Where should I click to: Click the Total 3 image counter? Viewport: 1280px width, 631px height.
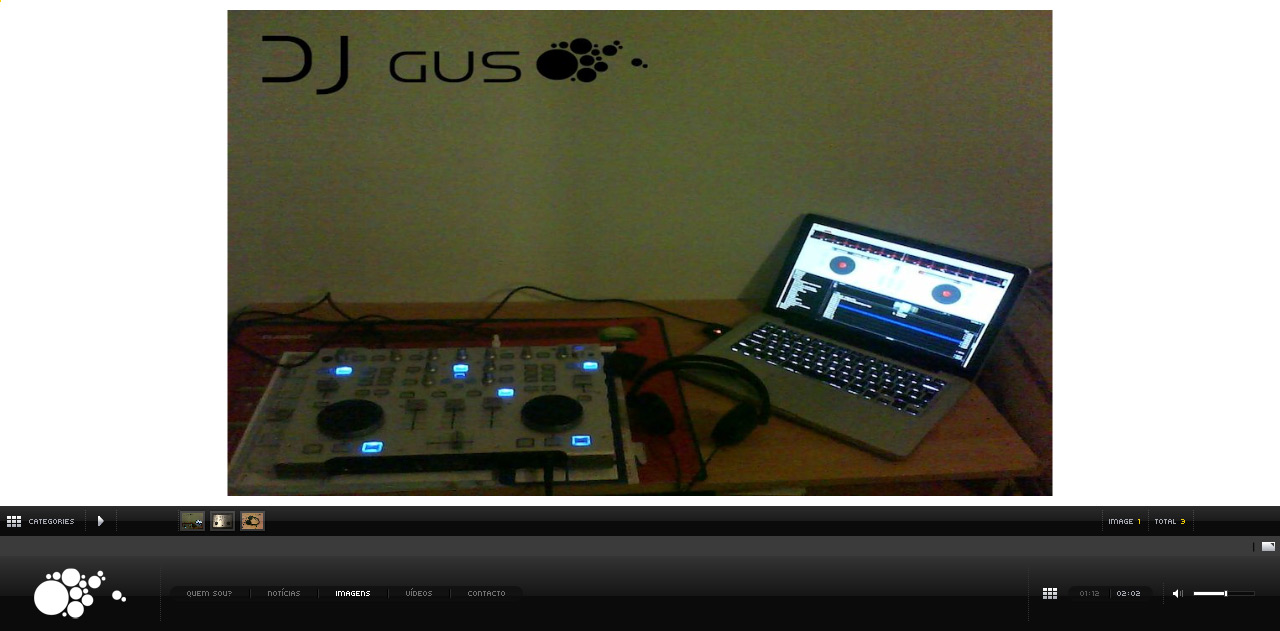pyautogui.click(x=1170, y=521)
